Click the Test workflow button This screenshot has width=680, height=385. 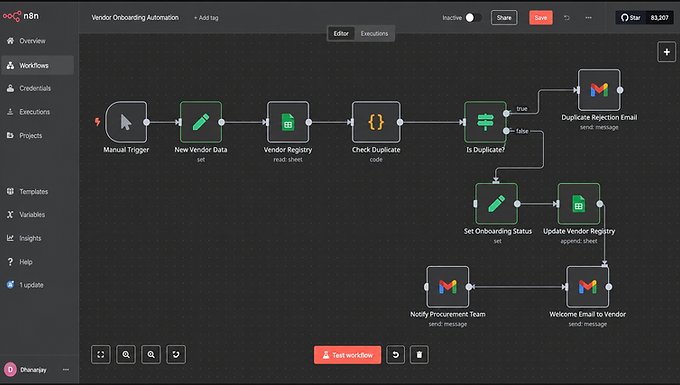(x=347, y=355)
